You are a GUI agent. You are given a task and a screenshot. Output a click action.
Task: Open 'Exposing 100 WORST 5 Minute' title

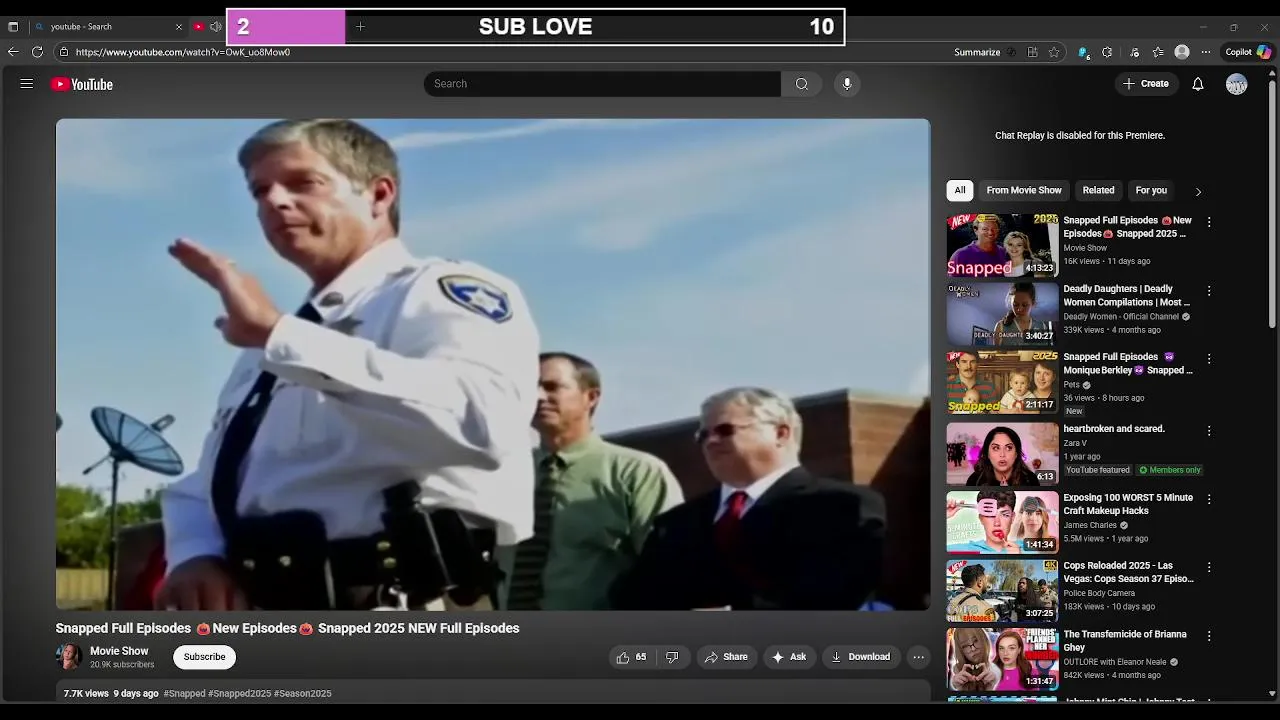point(1128,504)
